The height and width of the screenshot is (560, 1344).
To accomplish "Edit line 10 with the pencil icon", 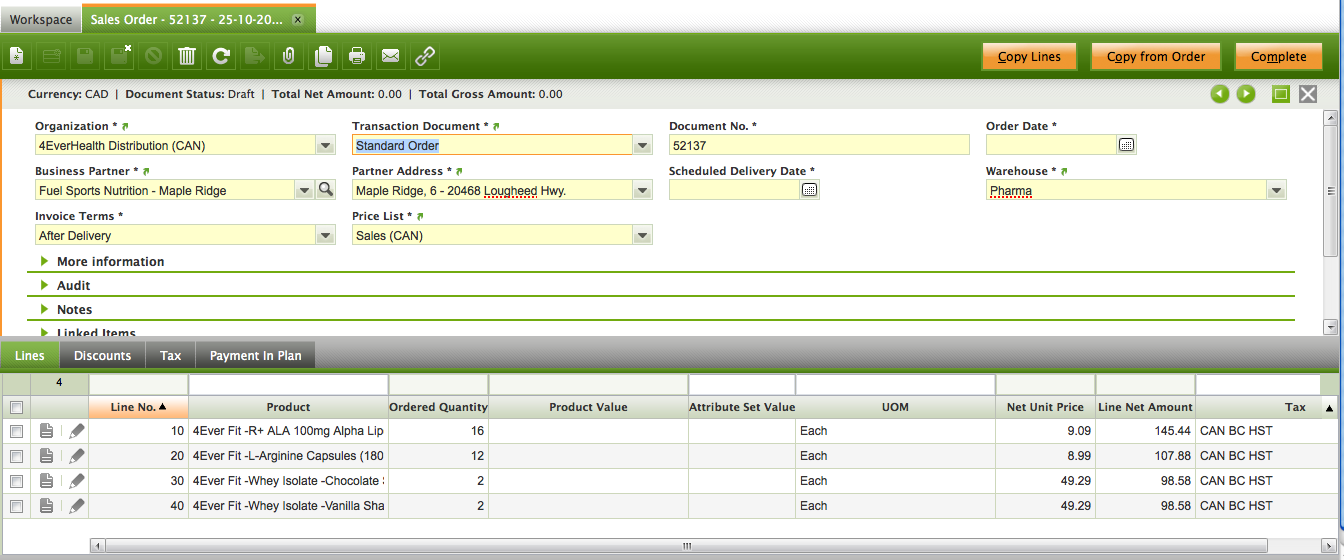I will pos(77,431).
